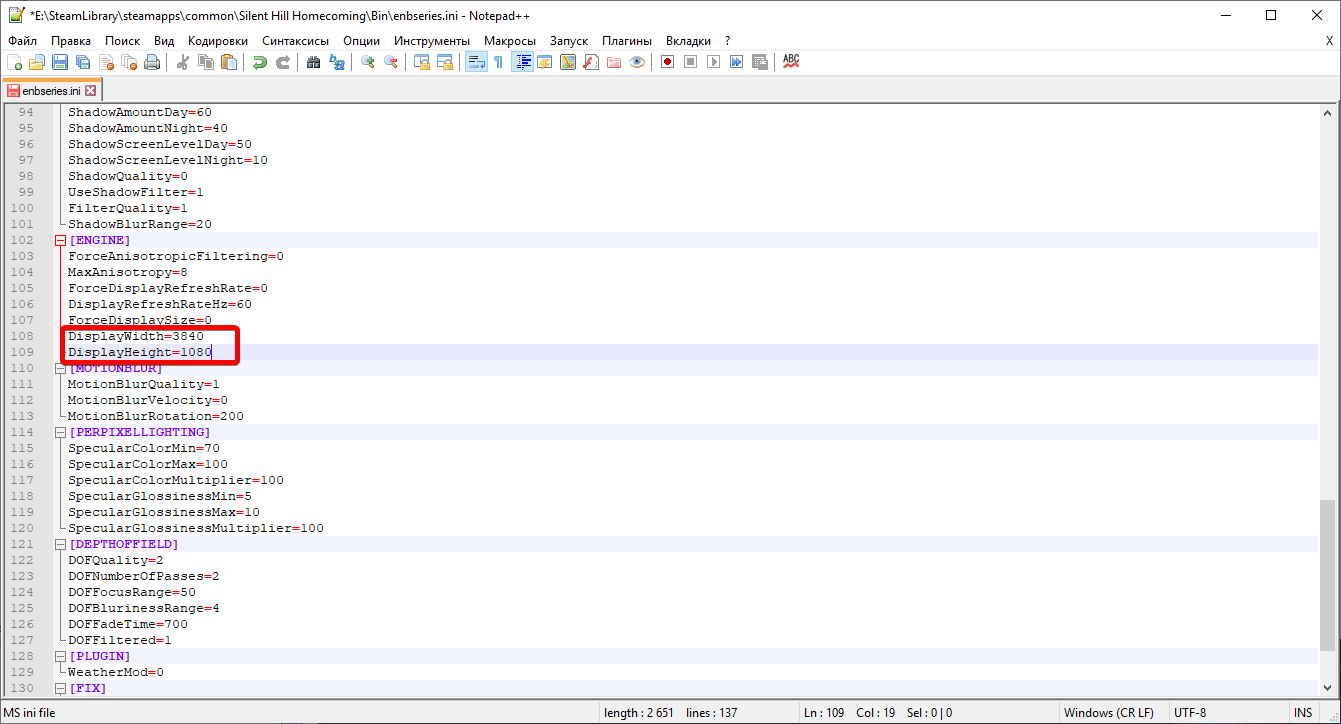Collapse the [PERPIXELLIGHTING] section fold
Screen dimensions: 1341x724
tap(59, 432)
